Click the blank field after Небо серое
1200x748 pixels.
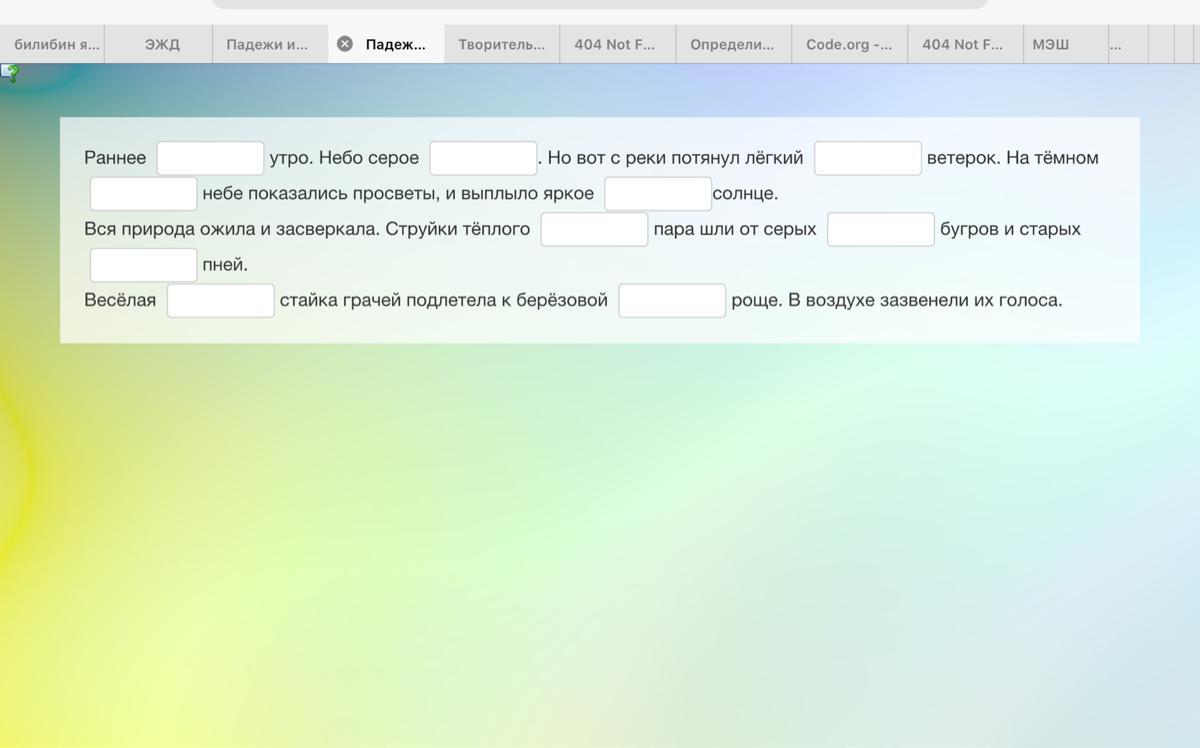(483, 158)
